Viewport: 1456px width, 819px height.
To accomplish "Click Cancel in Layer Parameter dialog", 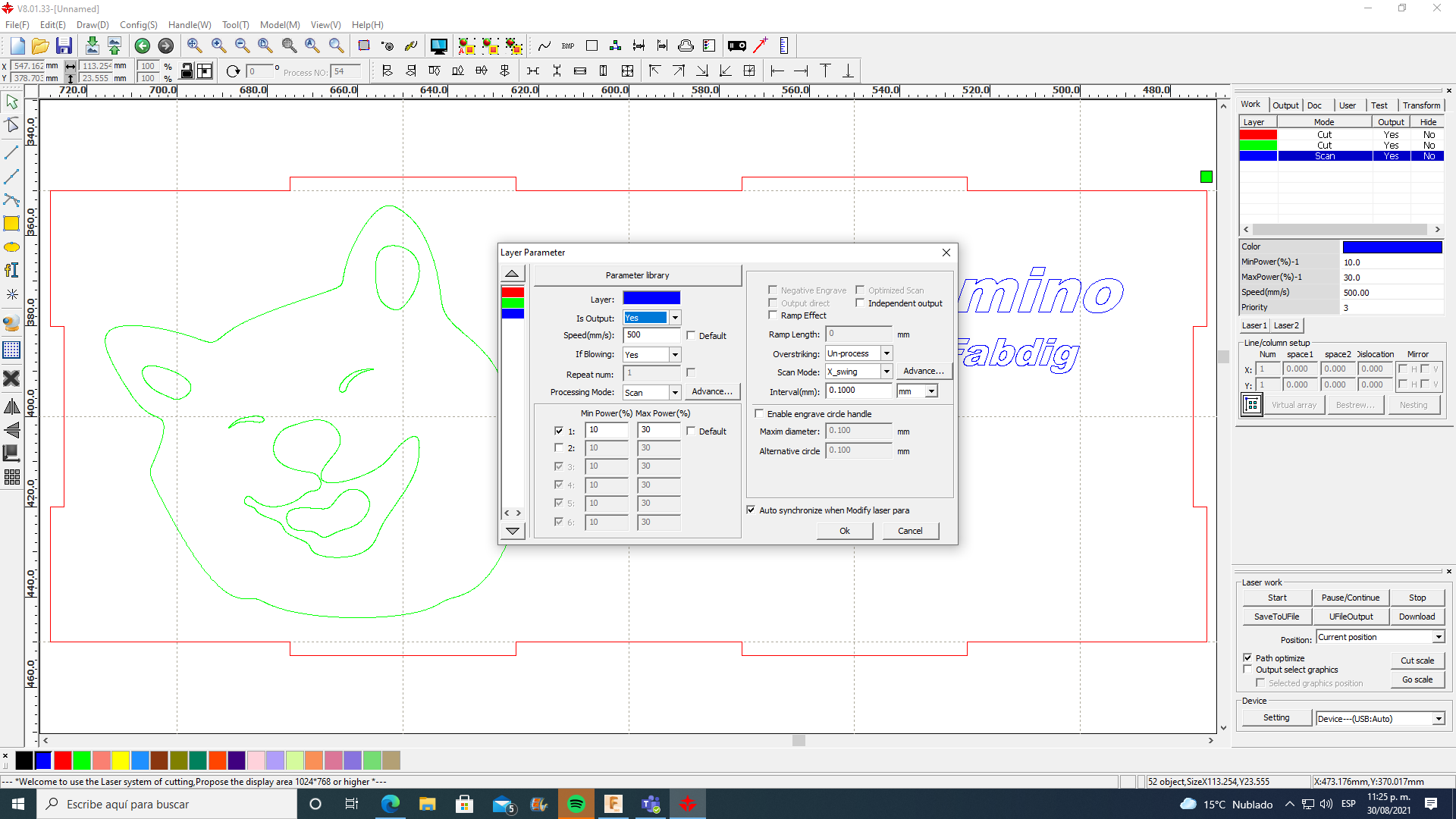I will coord(910,531).
